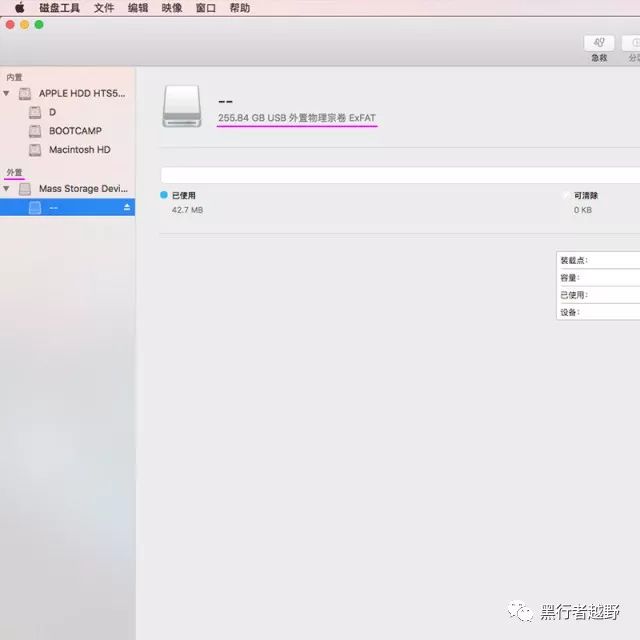Screen dimensions: 640x640
Task: Collapse the Mass Storage Device disclosure triangle
Action: click(x=7, y=188)
